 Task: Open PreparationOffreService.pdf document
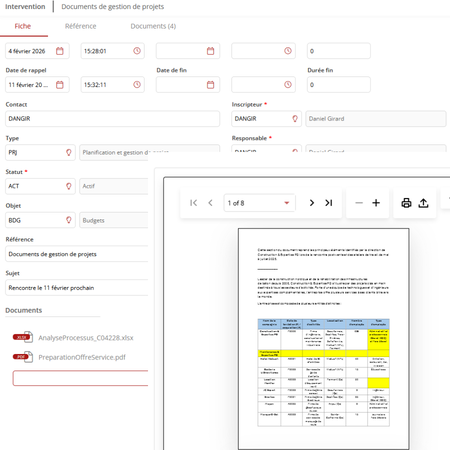pyautogui.click(x=82, y=357)
